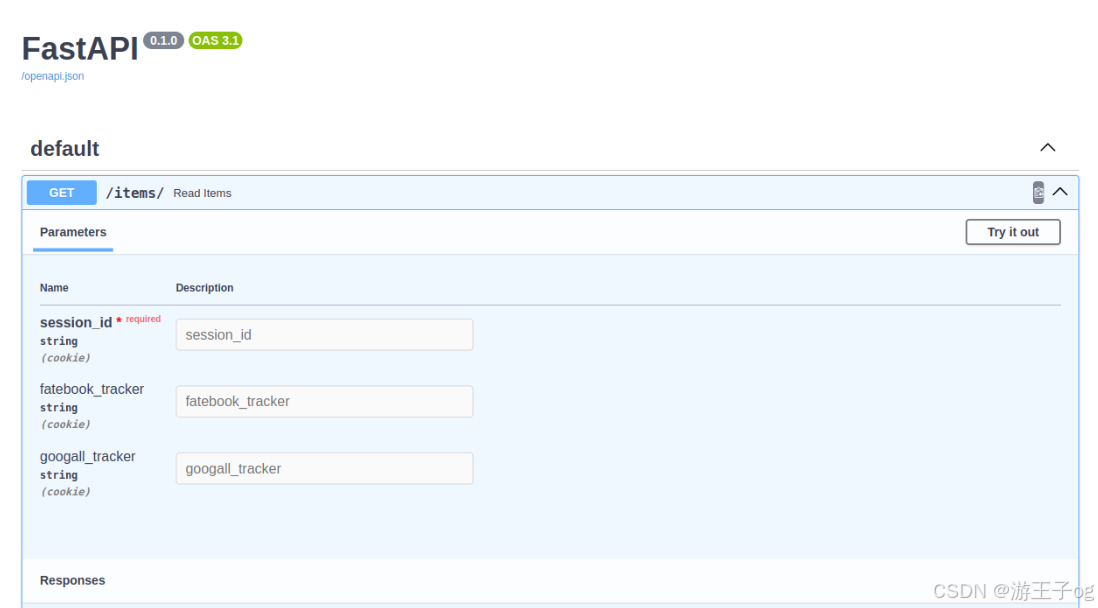Click the FastAPI page title
Viewport: 1098px width, 608px height.
click(79, 48)
